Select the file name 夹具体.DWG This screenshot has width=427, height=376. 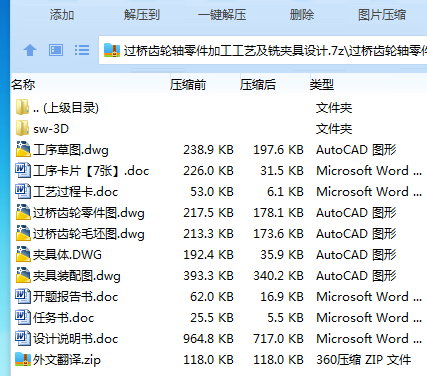coord(67,255)
